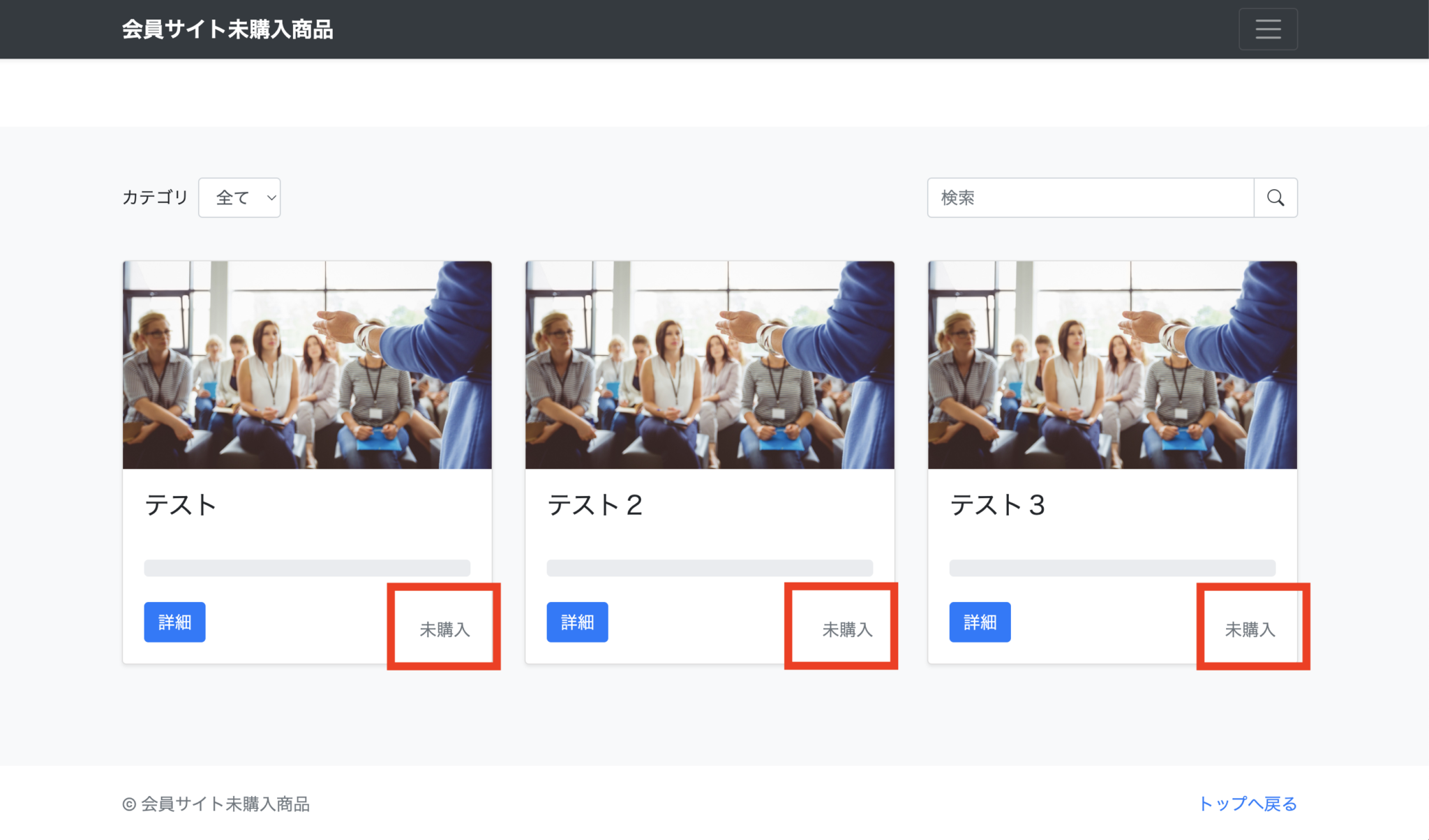Click the テスト２ card title
The width and height of the screenshot is (1429, 840).
pyautogui.click(x=594, y=505)
